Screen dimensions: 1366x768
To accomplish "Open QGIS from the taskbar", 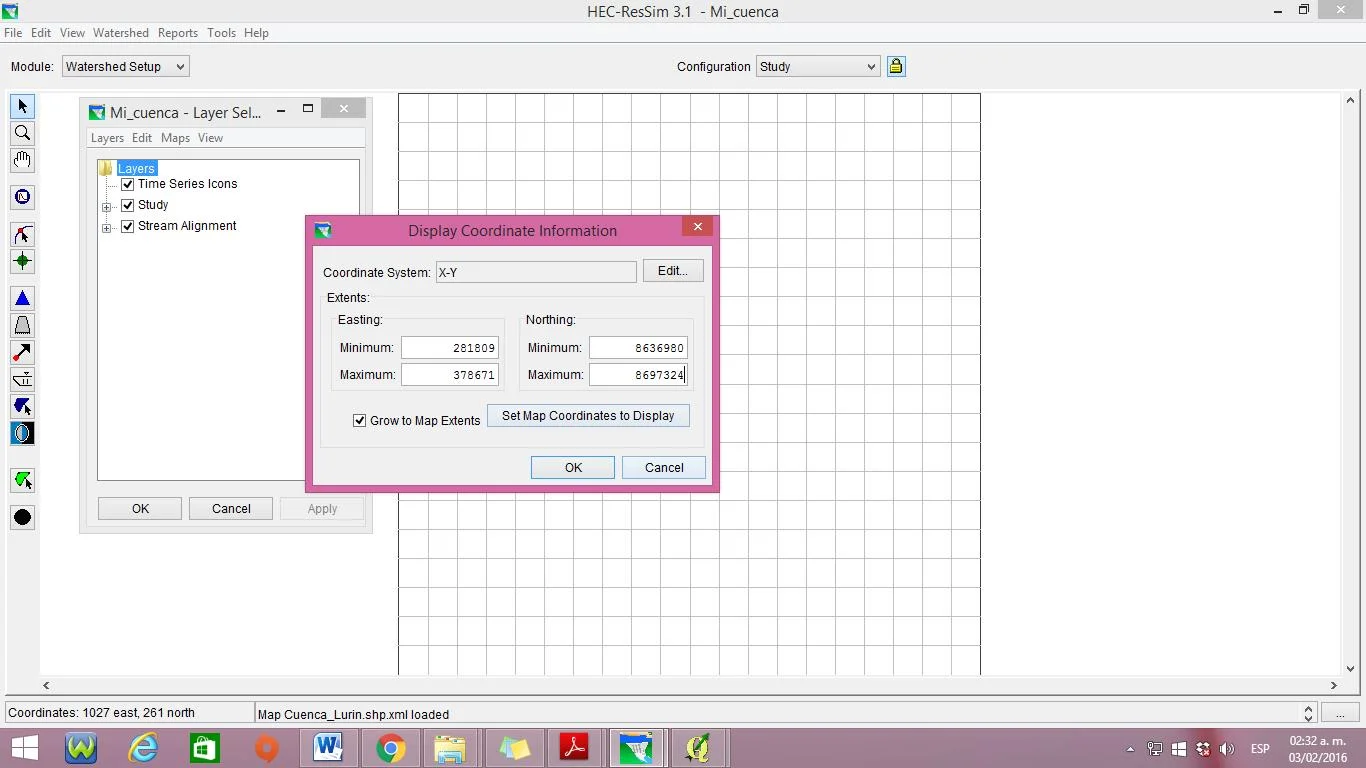I will coord(697,747).
